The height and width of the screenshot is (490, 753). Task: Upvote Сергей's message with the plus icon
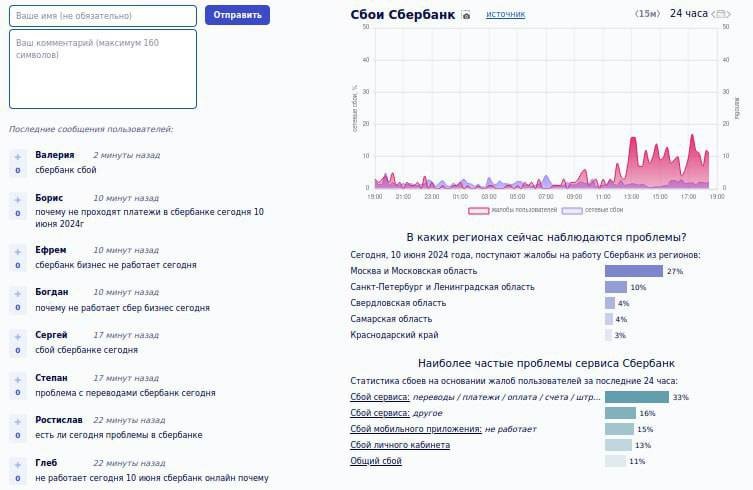click(17, 337)
